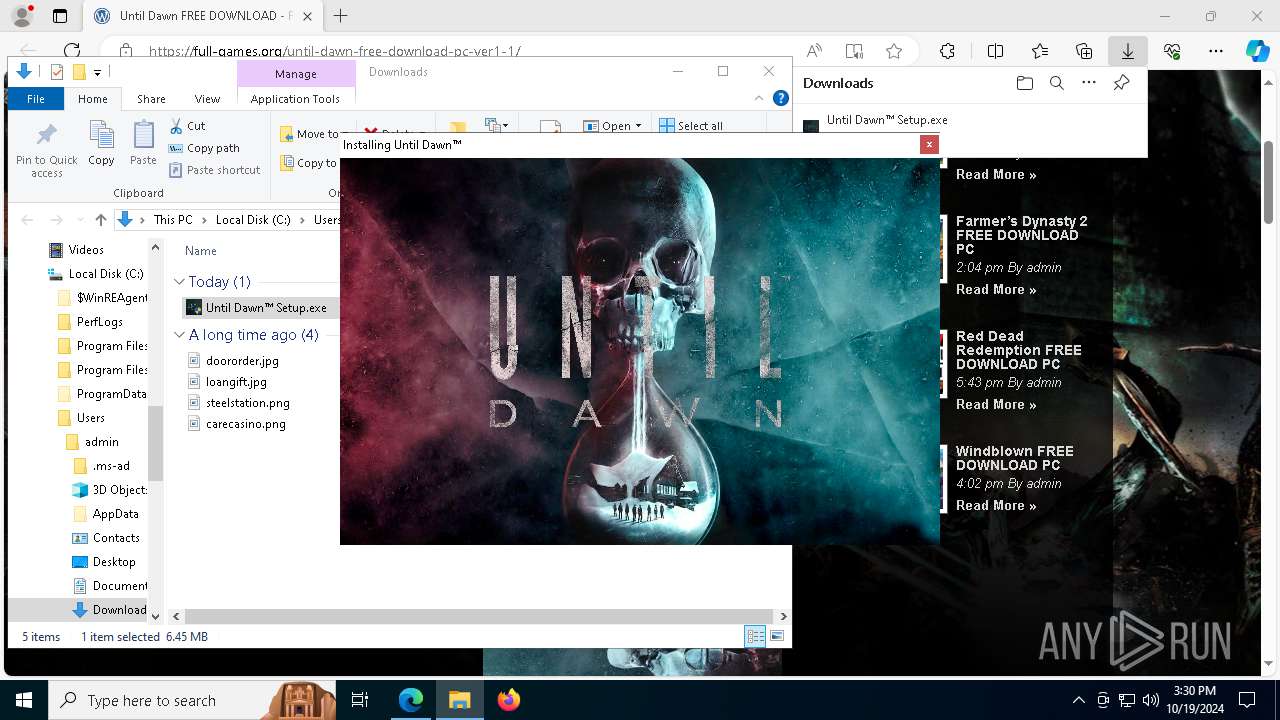Open Edge Collections icon
The image size is (1280, 720).
click(1084, 51)
